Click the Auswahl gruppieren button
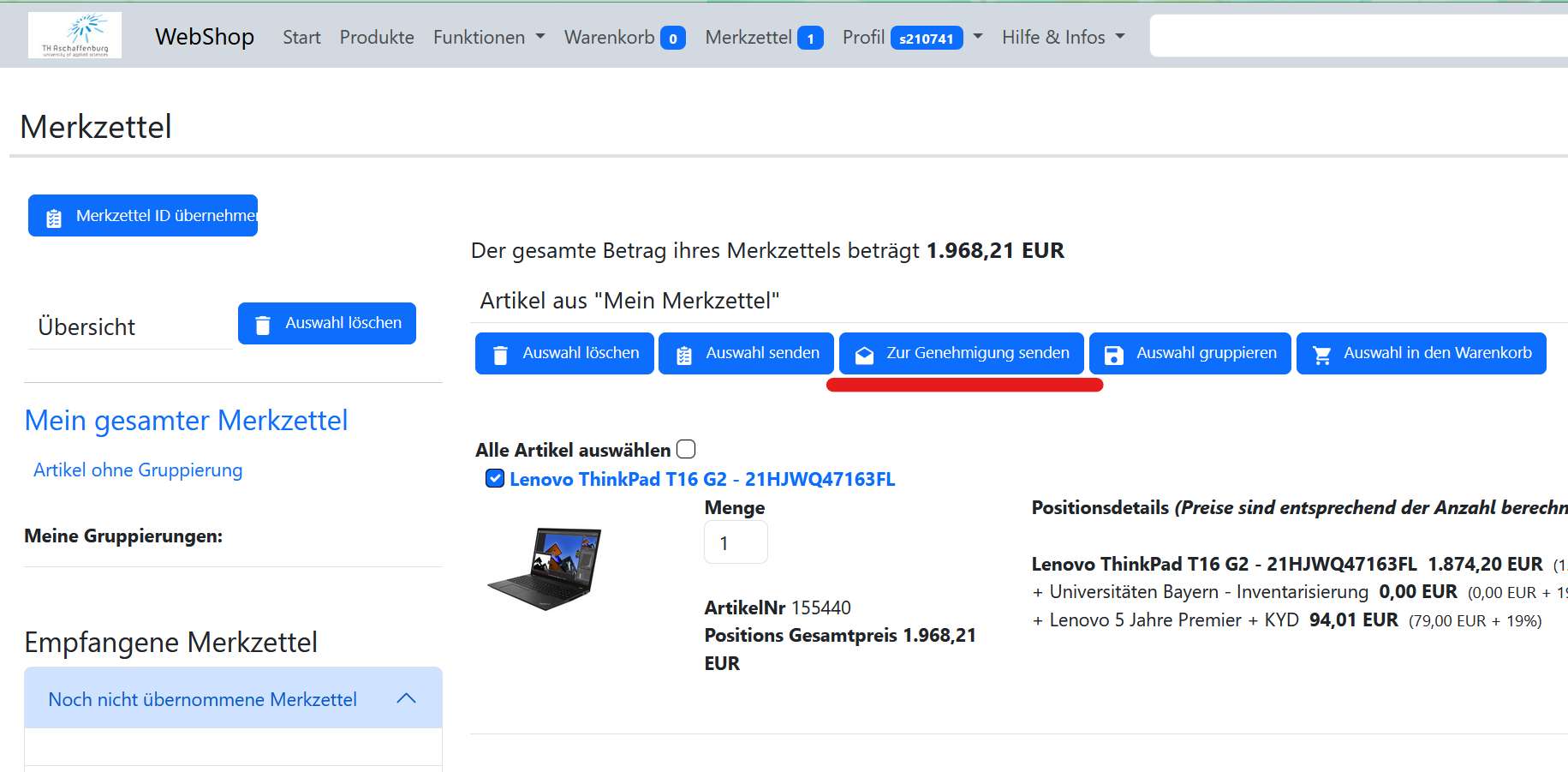 [1190, 353]
